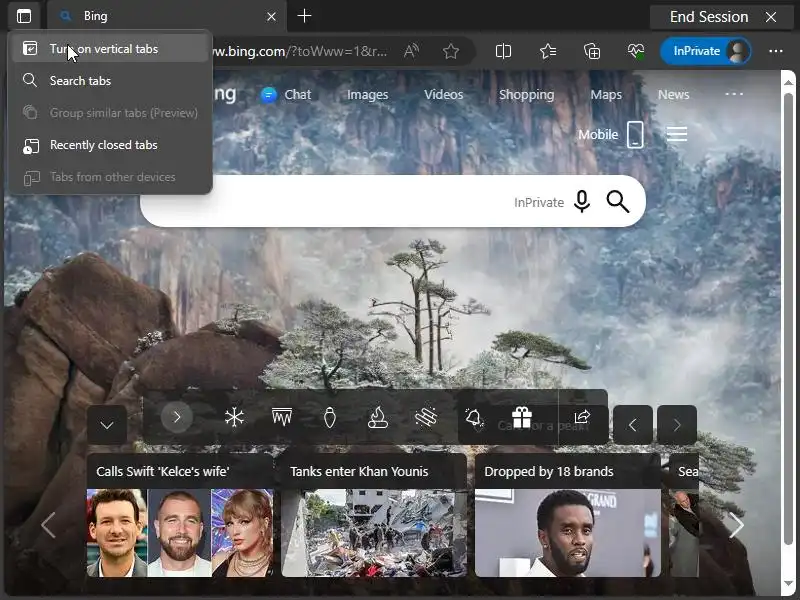Screen dimensions: 800x600
Task: Click the gift box icon
Action: click(x=522, y=418)
